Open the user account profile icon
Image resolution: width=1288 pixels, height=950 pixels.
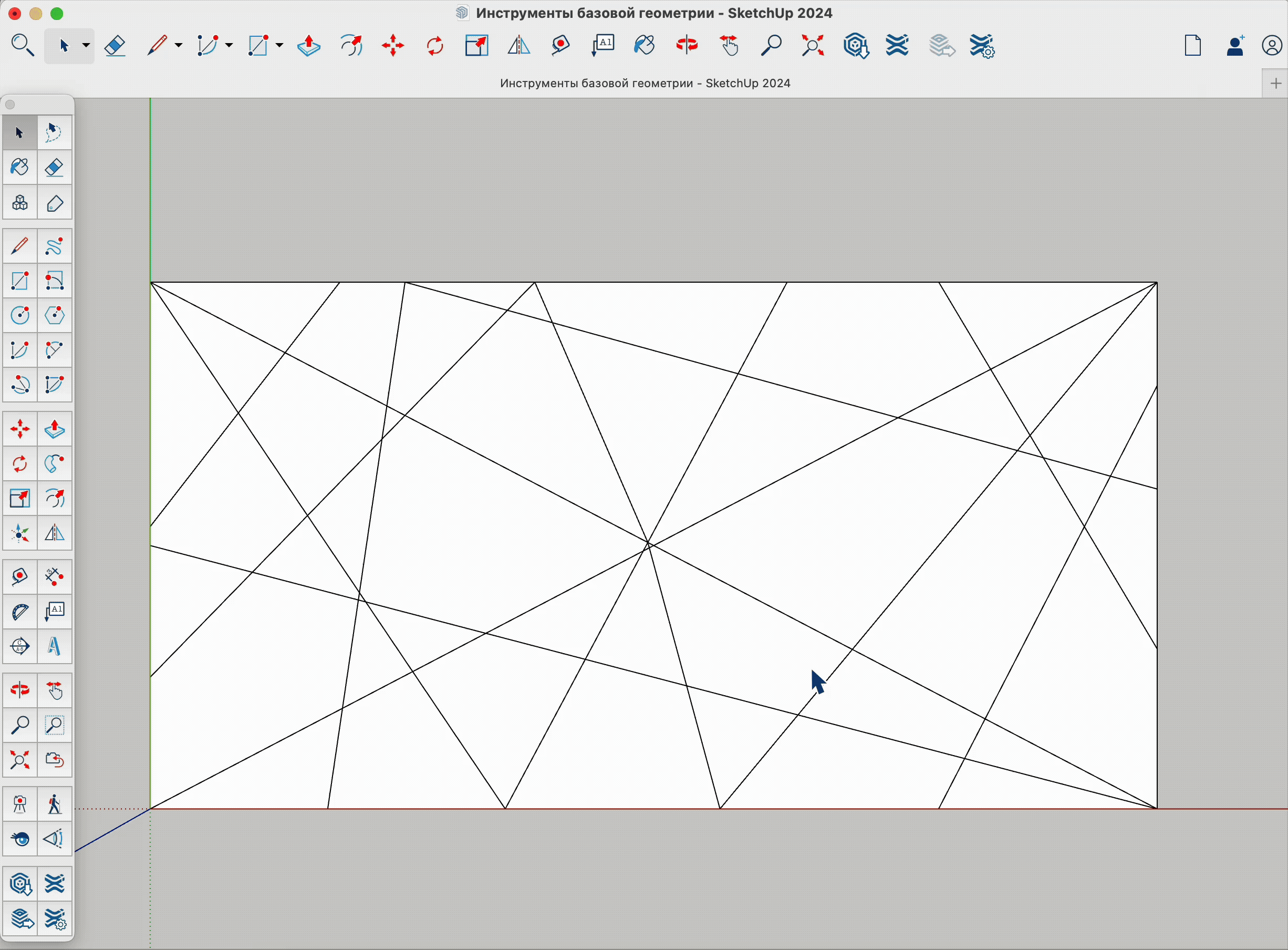point(1271,45)
